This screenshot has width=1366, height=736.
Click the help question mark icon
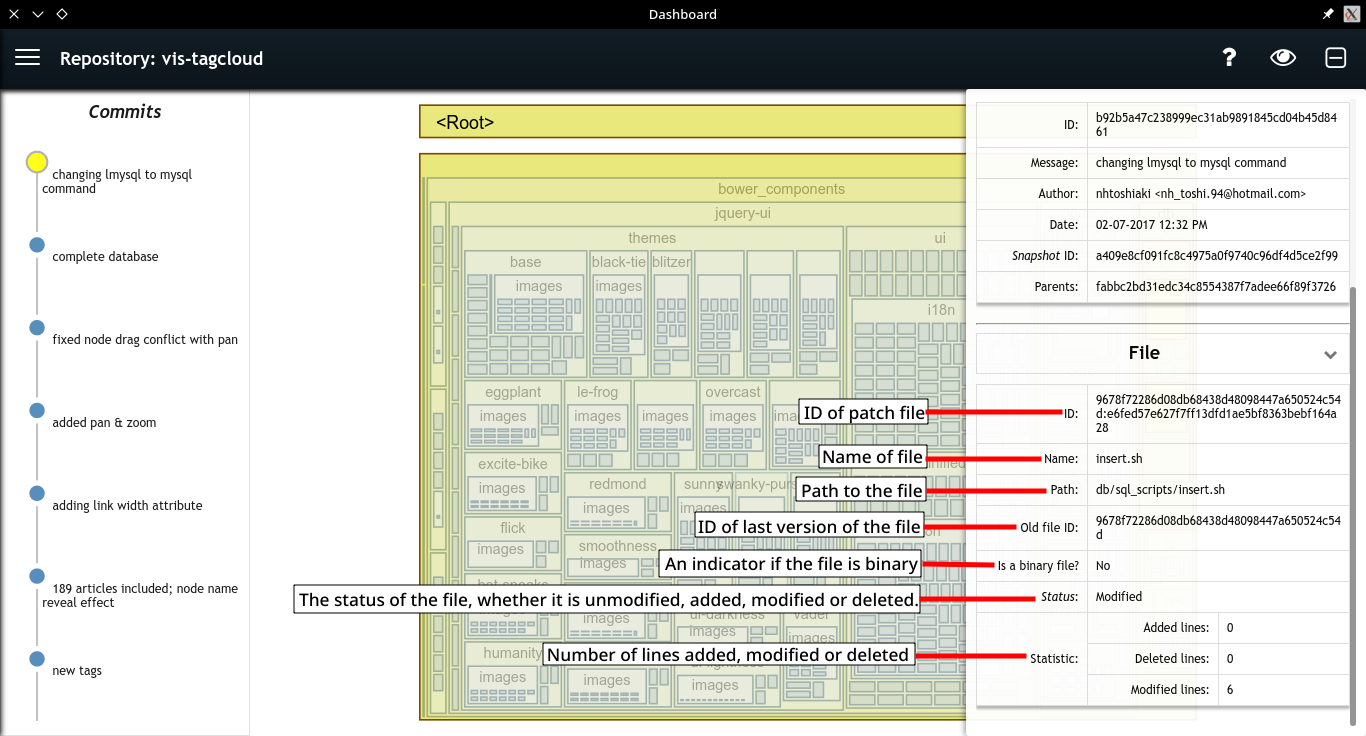1228,57
